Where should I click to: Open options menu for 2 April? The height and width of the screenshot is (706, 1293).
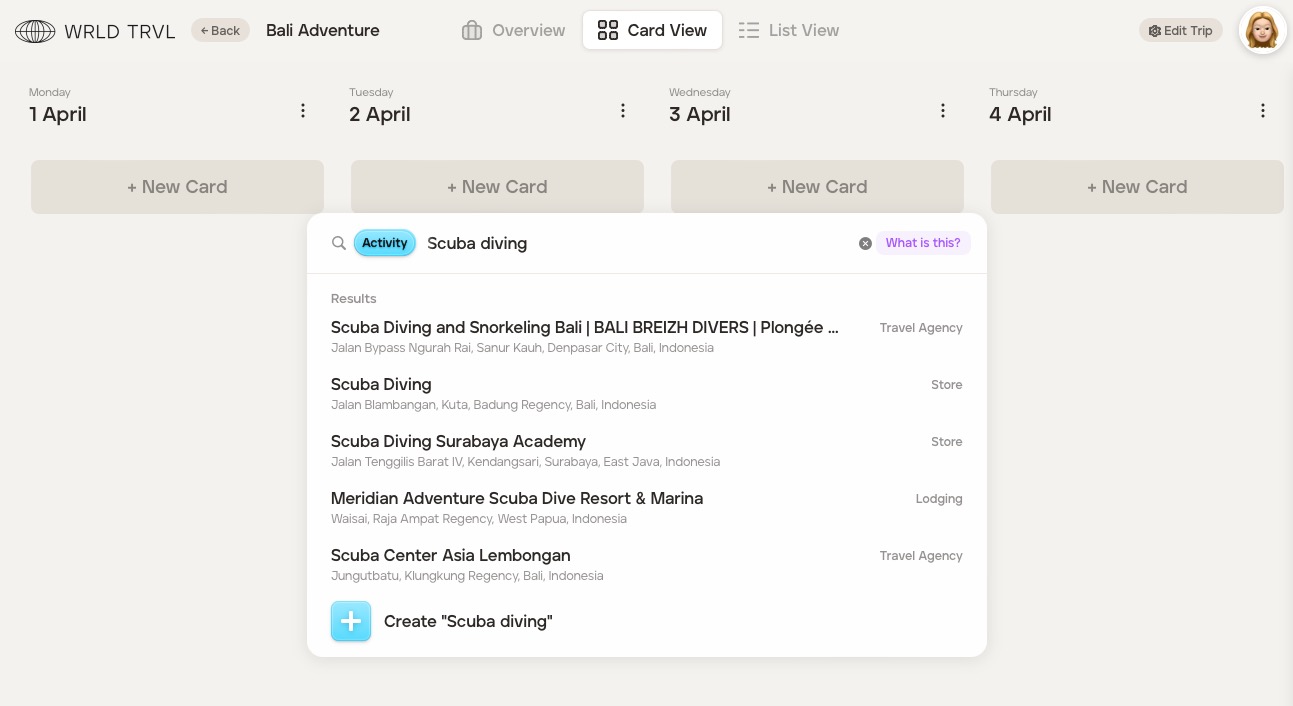click(x=623, y=111)
